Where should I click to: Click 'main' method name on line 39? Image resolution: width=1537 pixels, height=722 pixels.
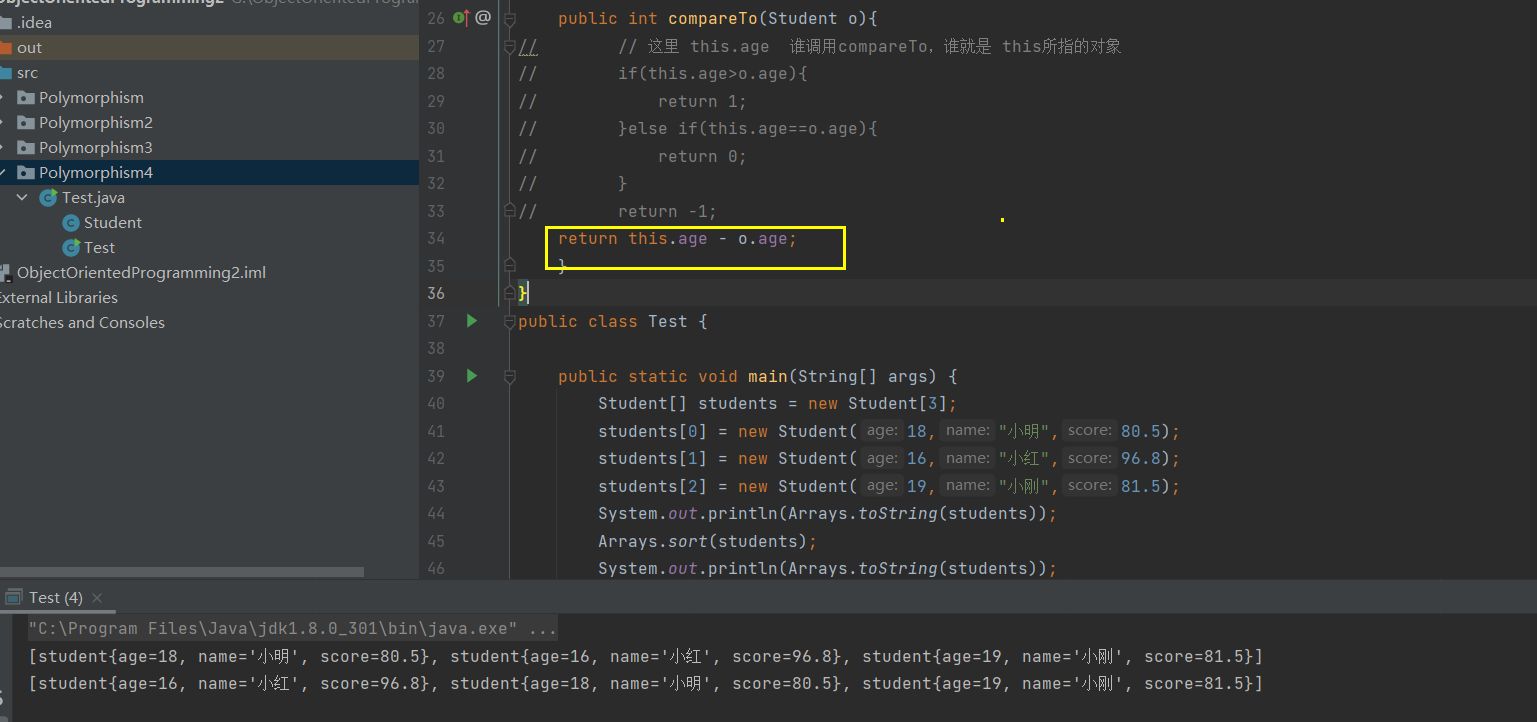pos(768,376)
